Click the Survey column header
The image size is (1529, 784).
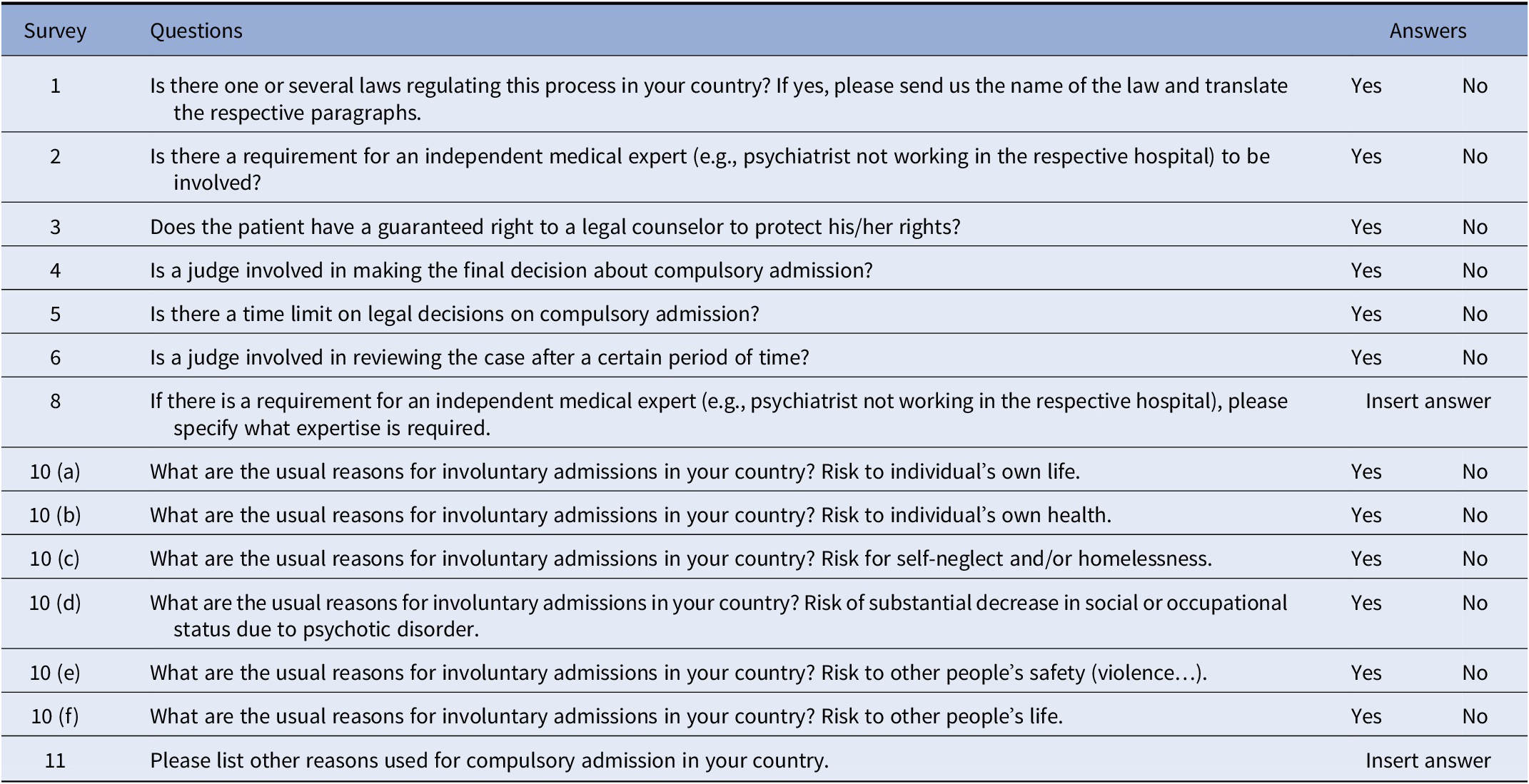point(55,31)
